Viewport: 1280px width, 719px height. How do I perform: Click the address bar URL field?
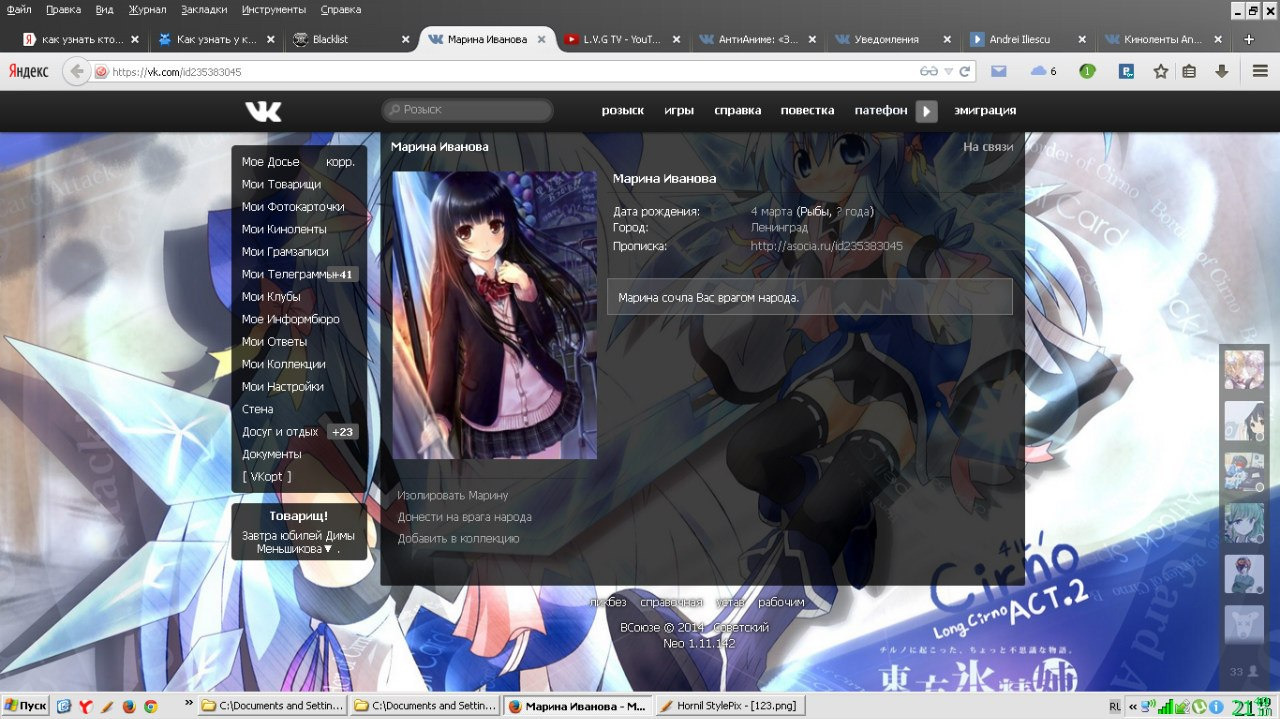coord(510,72)
